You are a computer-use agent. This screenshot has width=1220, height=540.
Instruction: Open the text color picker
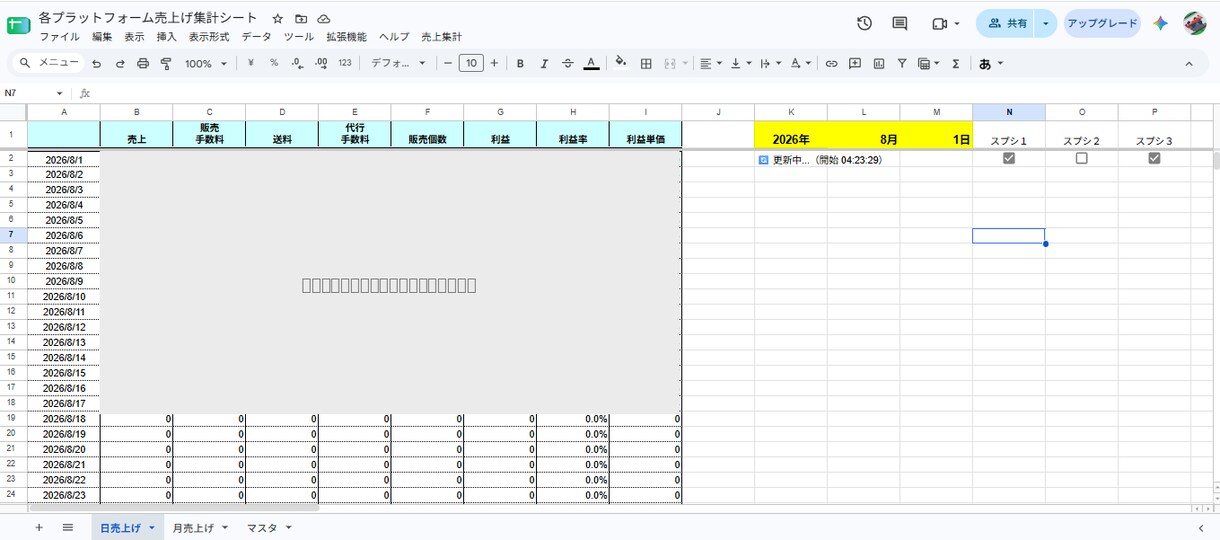point(591,63)
